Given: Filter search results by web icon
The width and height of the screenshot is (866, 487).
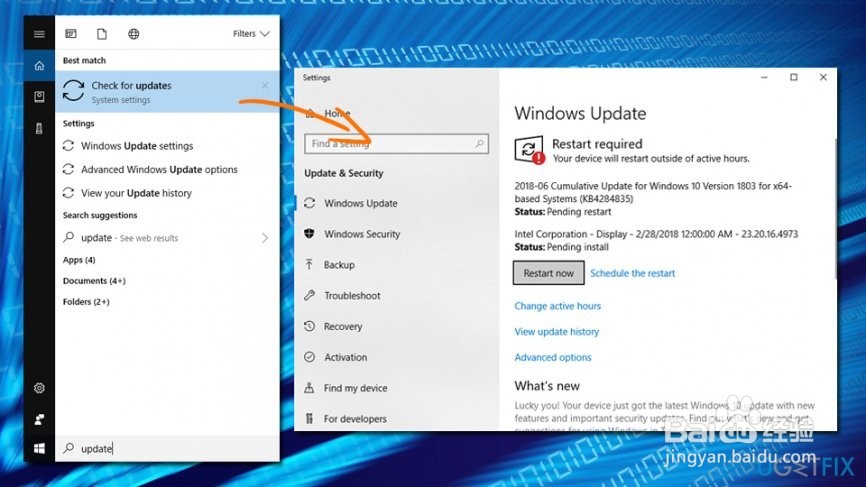Looking at the screenshot, I should click(134, 34).
